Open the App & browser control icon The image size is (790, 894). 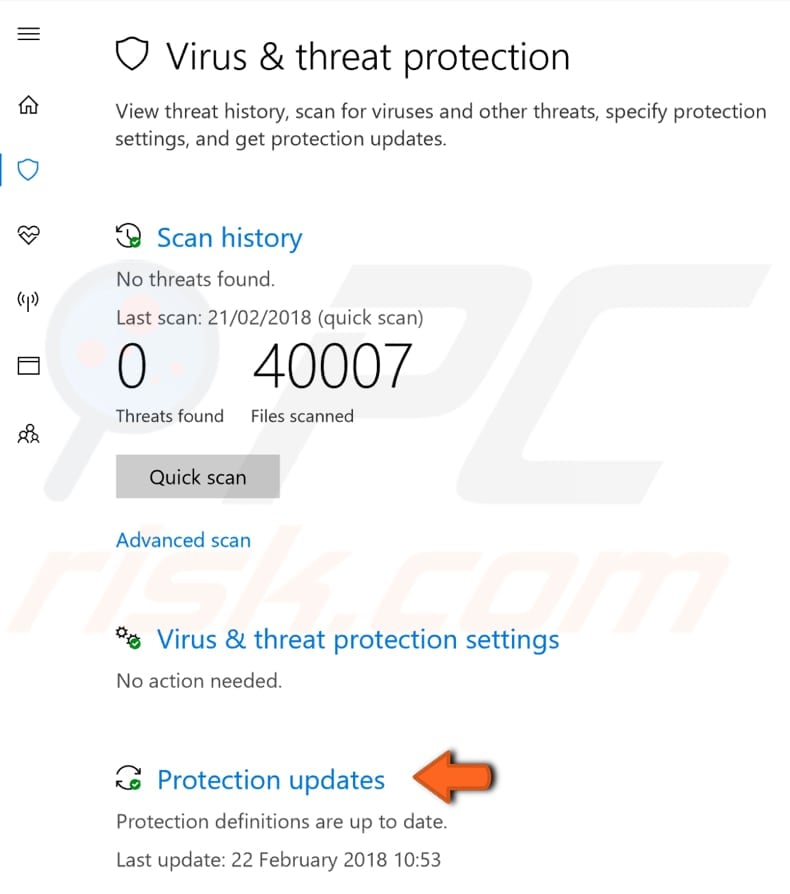pos(28,366)
